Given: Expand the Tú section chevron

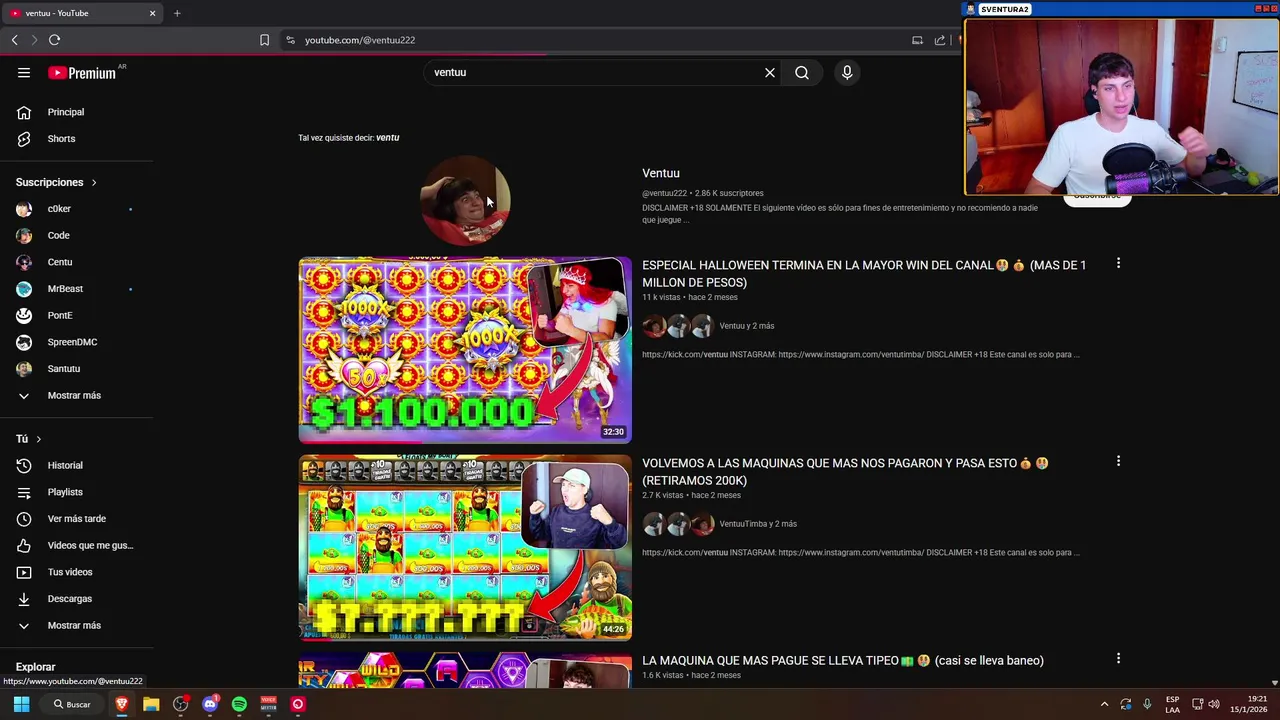Looking at the screenshot, I should coord(38,439).
